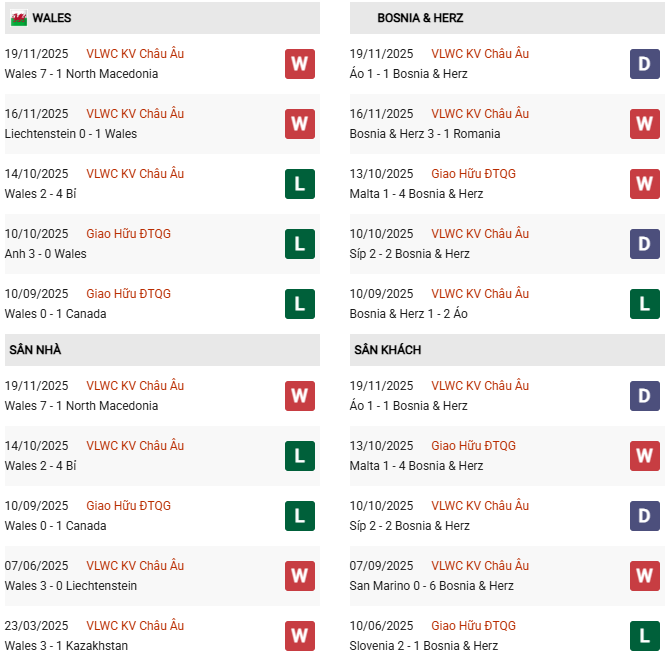
Task: Select W badge for Wales 3-1 Kazakhstan
Action: [299, 636]
